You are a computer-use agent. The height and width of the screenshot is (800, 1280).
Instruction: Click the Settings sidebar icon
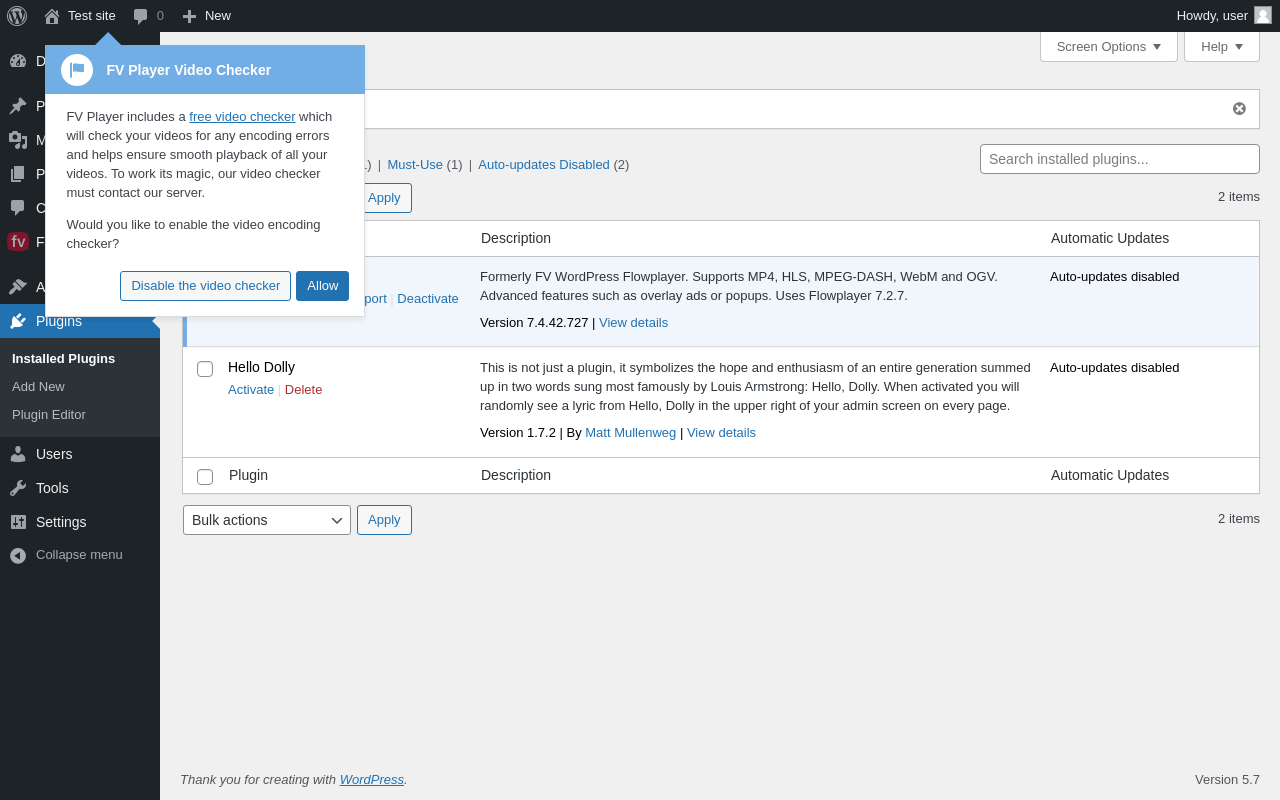point(18,522)
